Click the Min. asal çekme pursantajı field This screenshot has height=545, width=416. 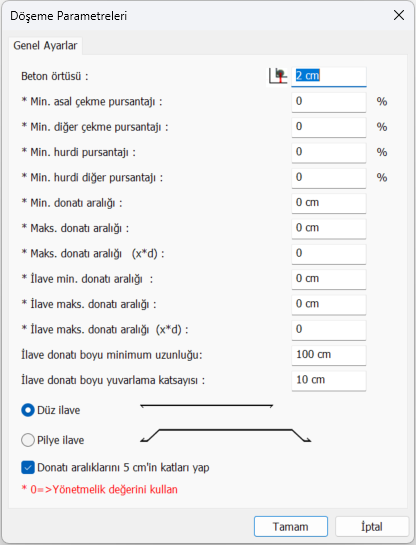tap(329, 102)
